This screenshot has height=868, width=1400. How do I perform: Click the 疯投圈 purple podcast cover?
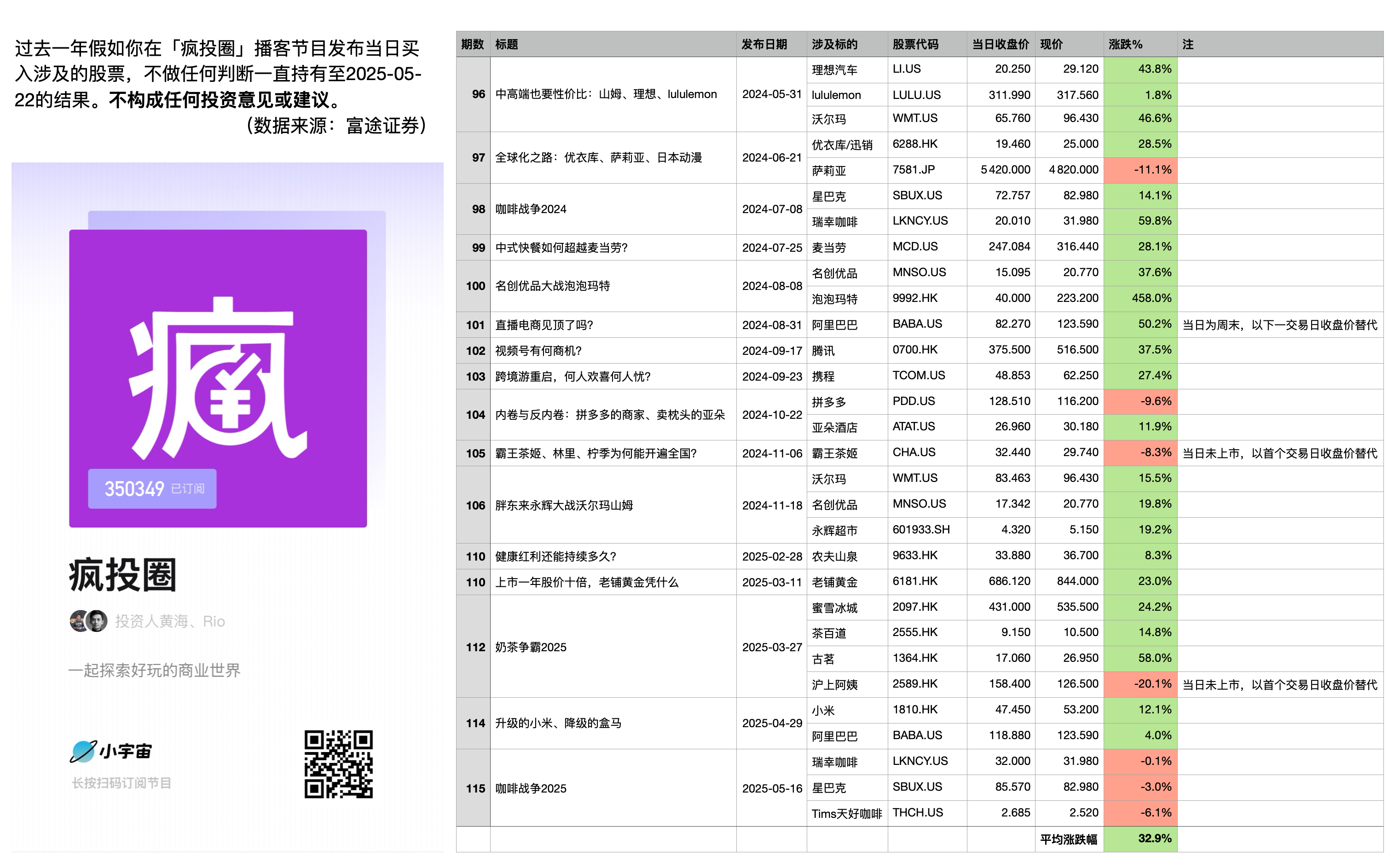click(218, 378)
